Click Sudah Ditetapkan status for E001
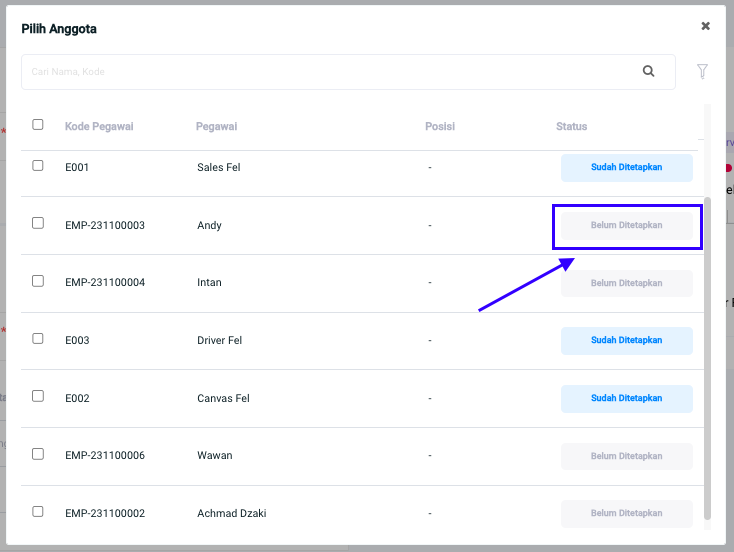This screenshot has width=734, height=552. click(626, 168)
